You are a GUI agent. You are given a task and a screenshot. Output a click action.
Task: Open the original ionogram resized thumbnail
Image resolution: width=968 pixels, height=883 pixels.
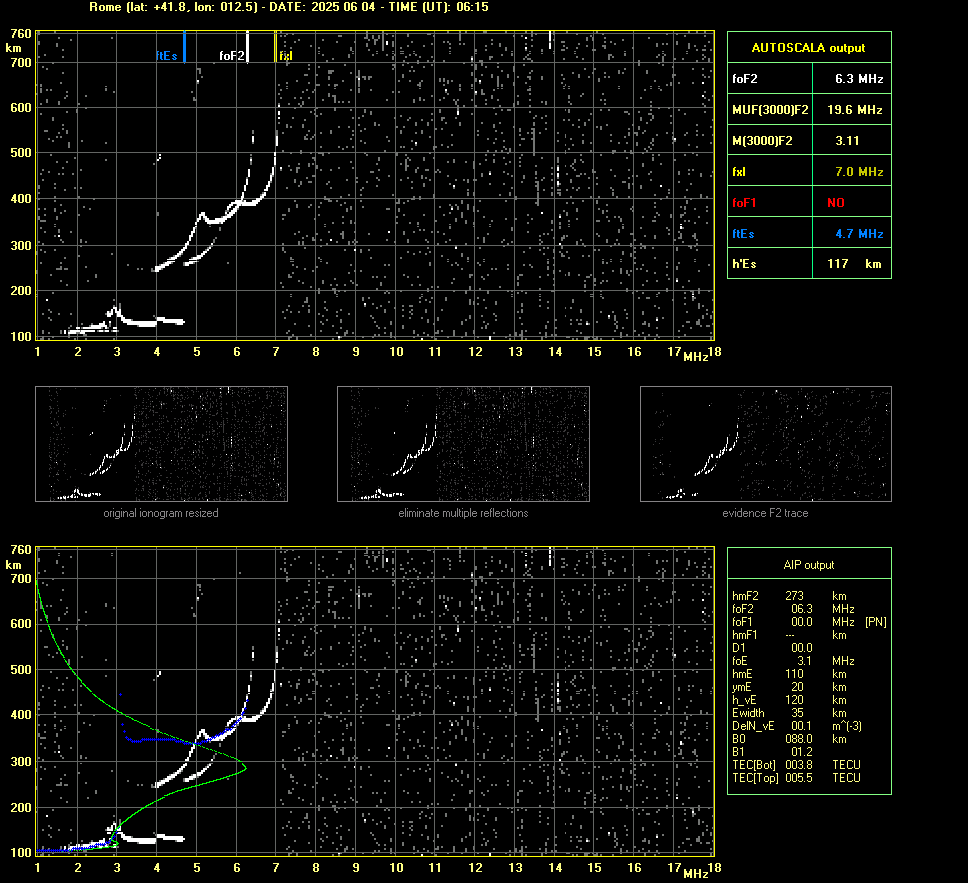(161, 444)
